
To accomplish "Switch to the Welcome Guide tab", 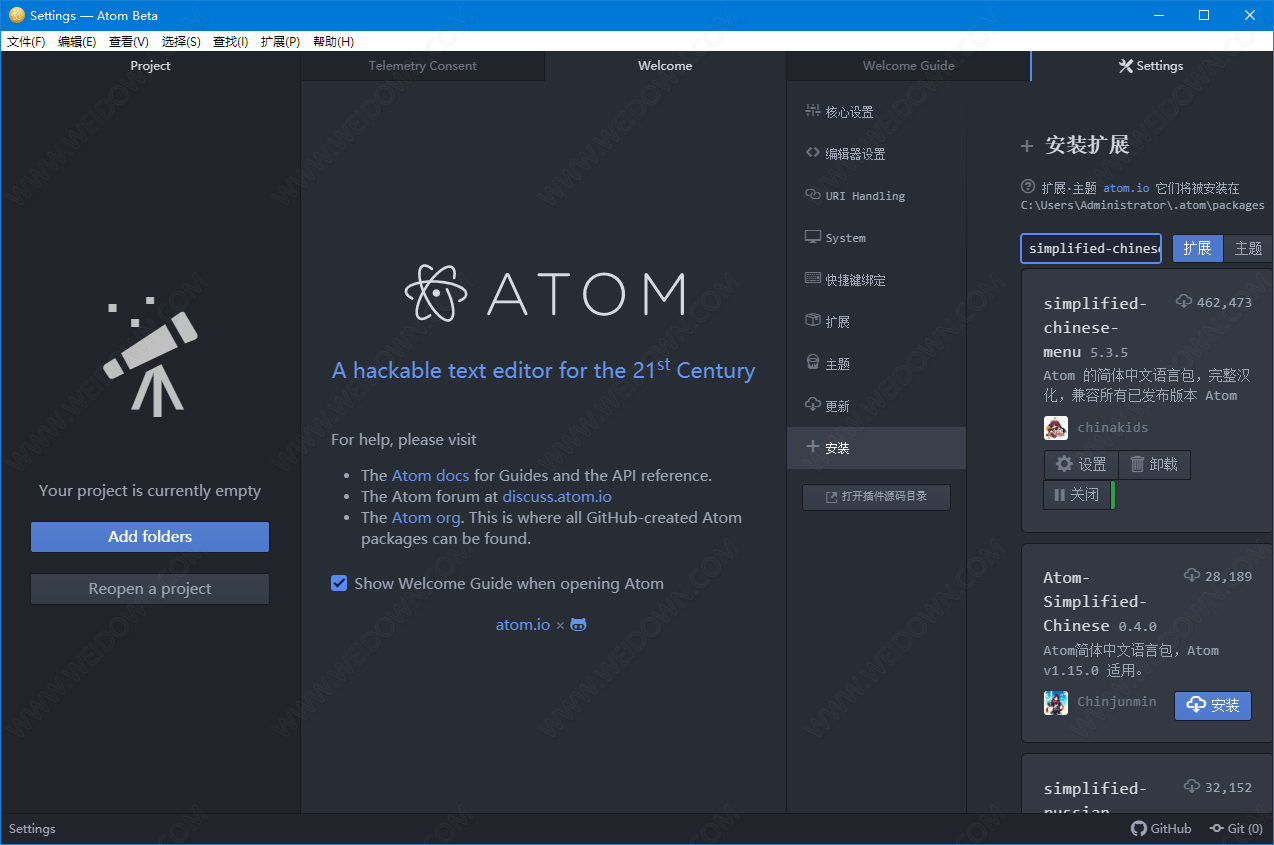I will click(909, 66).
